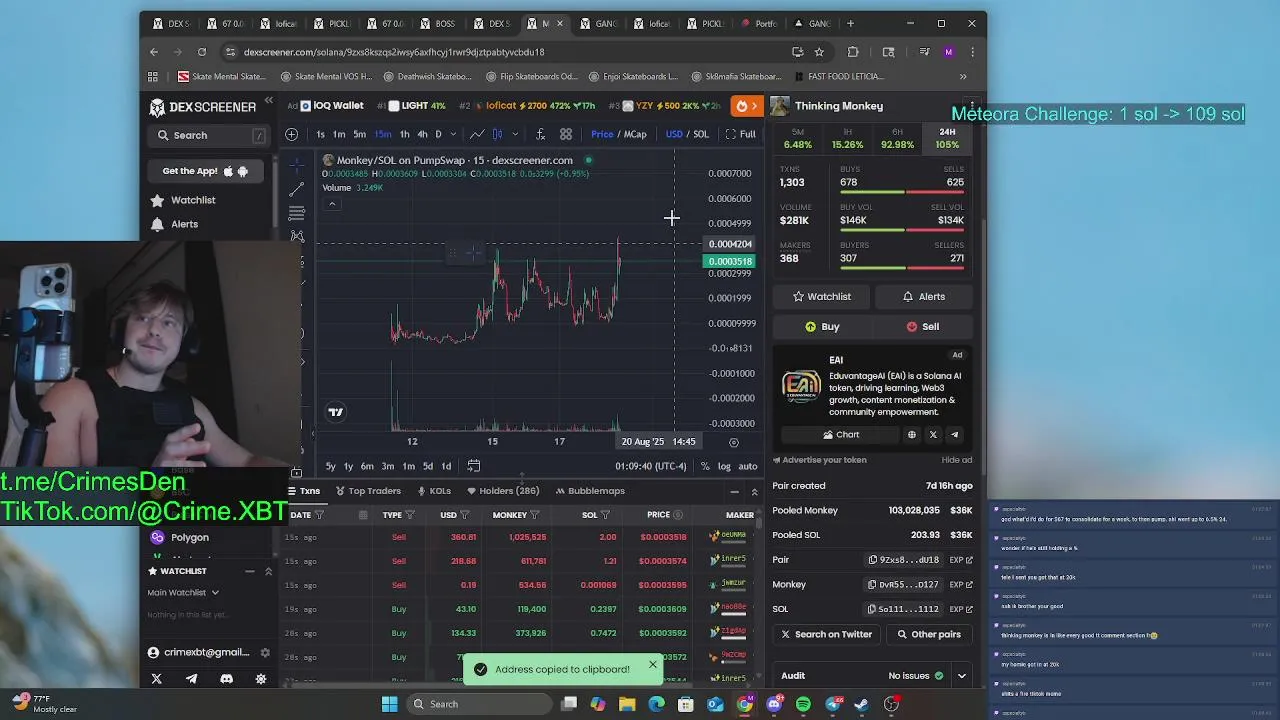Click chart settings gear near time axis

pyautogui.click(x=734, y=442)
